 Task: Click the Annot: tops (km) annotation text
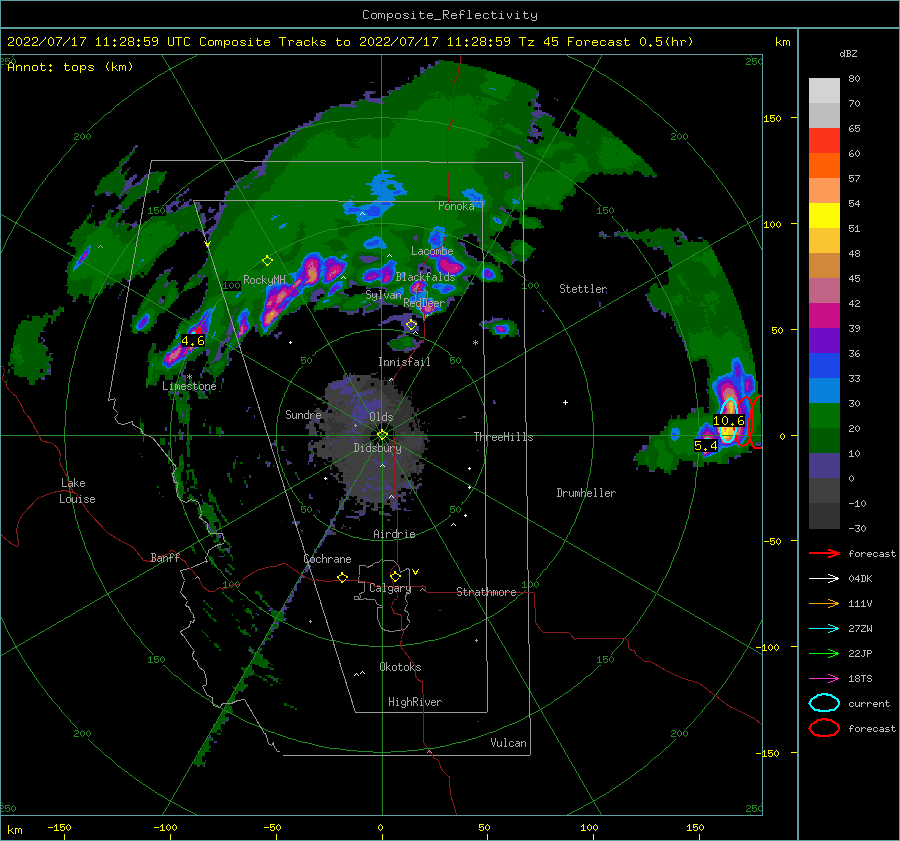(70, 67)
